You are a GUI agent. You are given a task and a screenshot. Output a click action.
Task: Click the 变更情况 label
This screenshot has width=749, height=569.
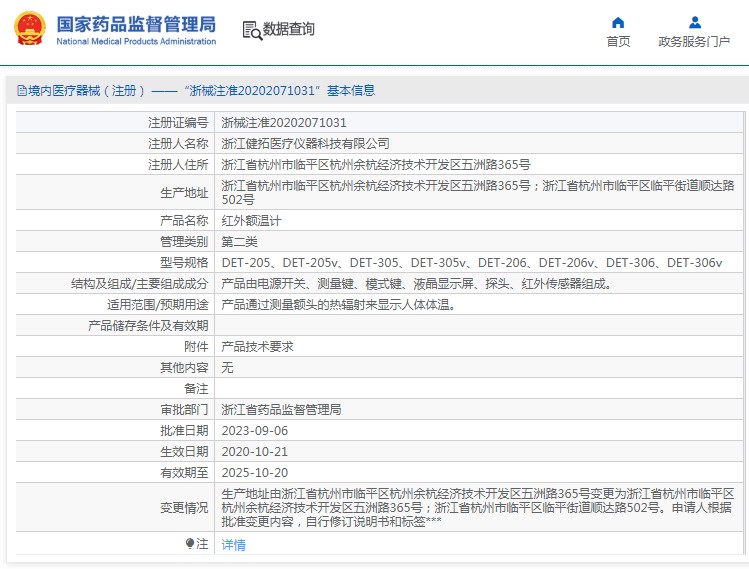[184, 507]
